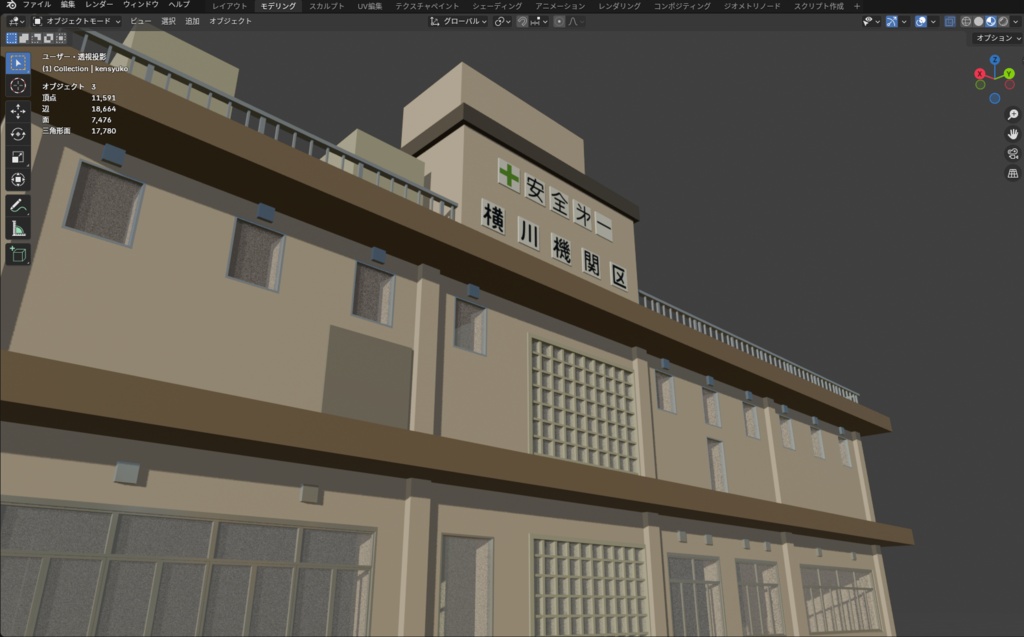The width and height of the screenshot is (1024, 637).
Task: Toggle X-ray view
Action: coord(950,22)
